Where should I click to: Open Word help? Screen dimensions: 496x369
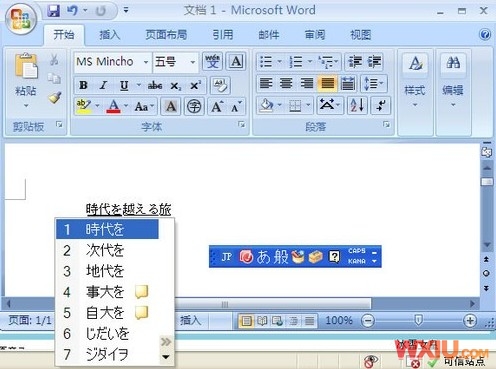[485, 34]
